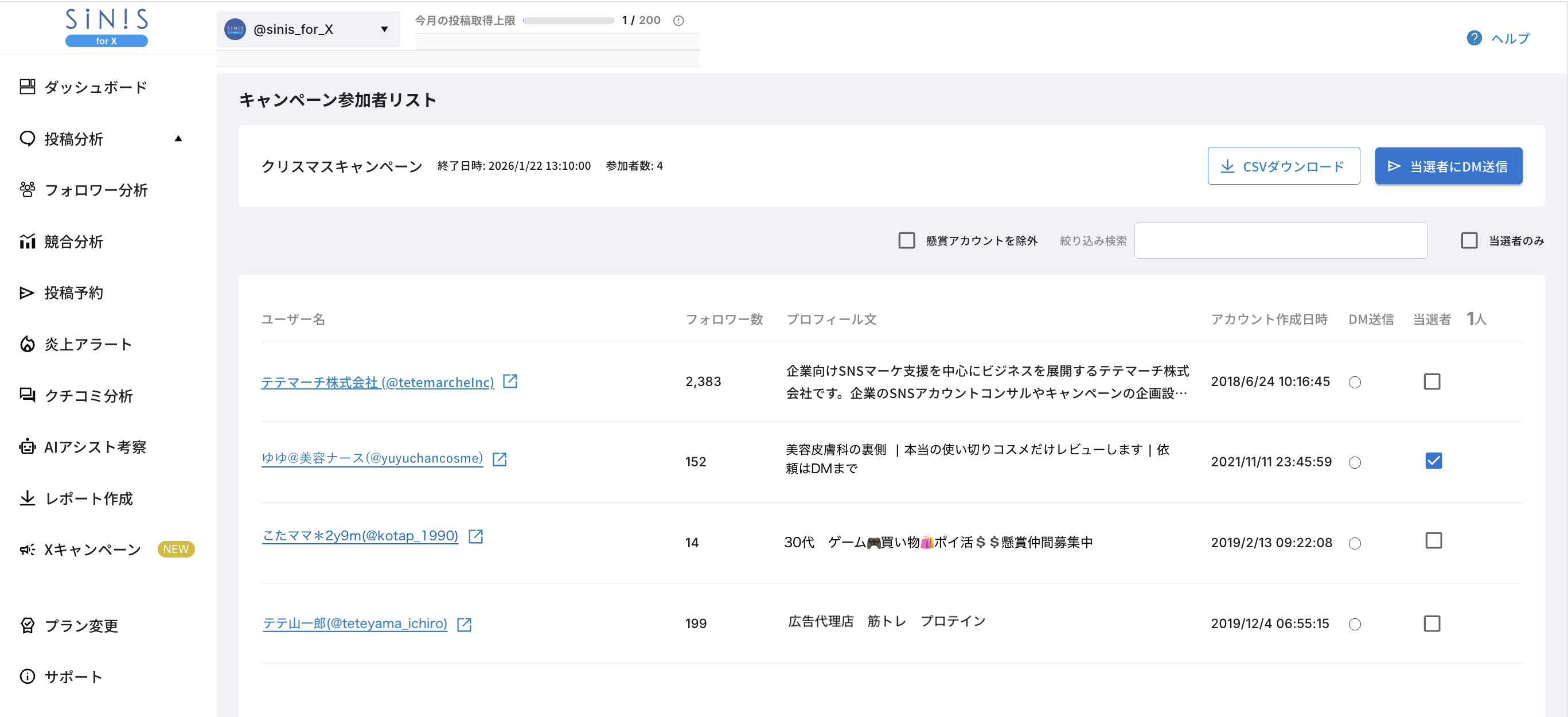Select the フォロワー分析 sidebar icon
This screenshot has width=1568, height=717.
point(27,190)
